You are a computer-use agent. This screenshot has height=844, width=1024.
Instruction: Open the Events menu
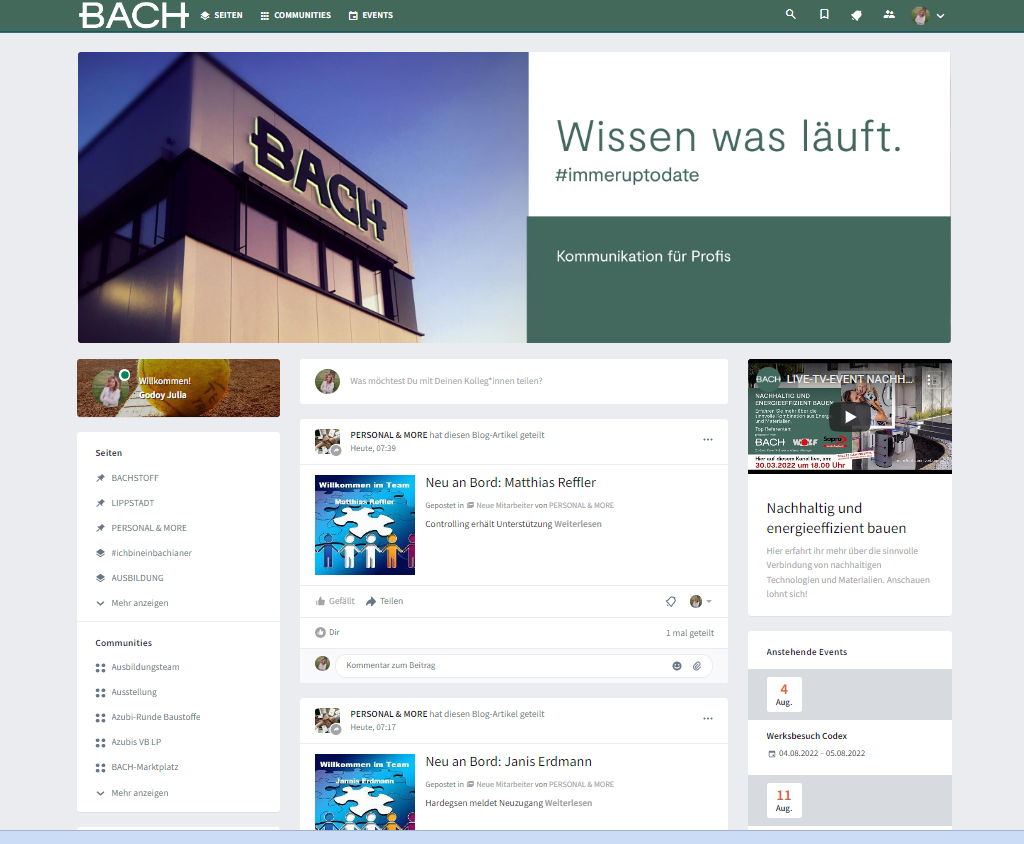pyautogui.click(x=371, y=15)
